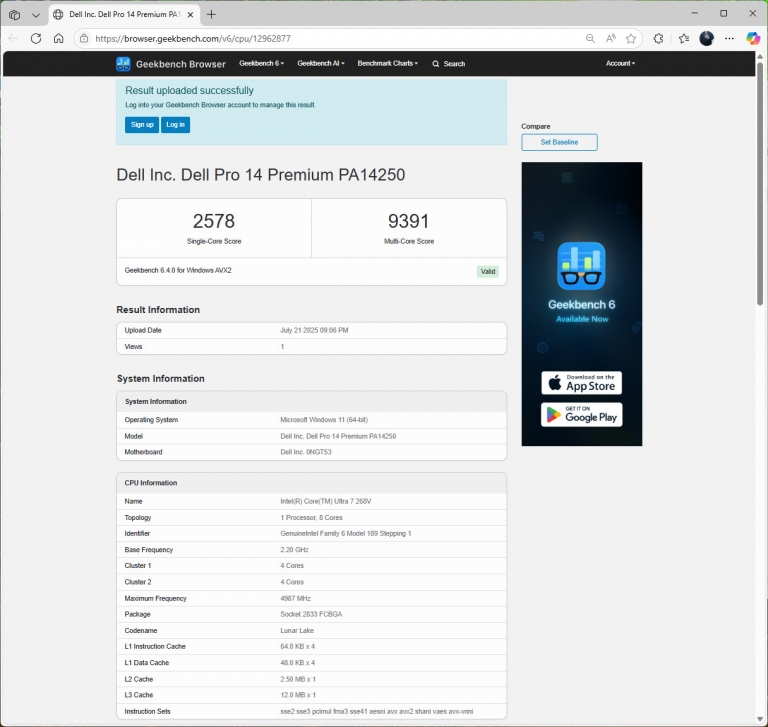View site information lock icon

(84, 39)
